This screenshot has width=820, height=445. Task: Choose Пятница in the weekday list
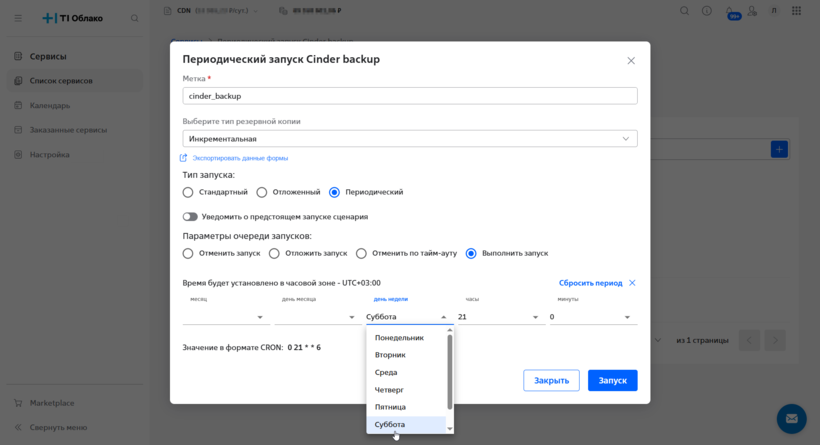[x=390, y=407]
